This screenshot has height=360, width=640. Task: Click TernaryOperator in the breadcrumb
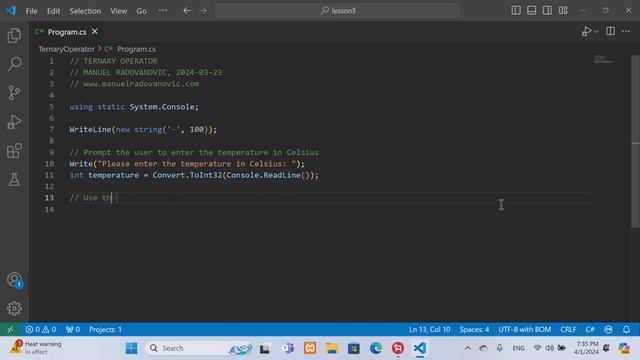(66, 49)
